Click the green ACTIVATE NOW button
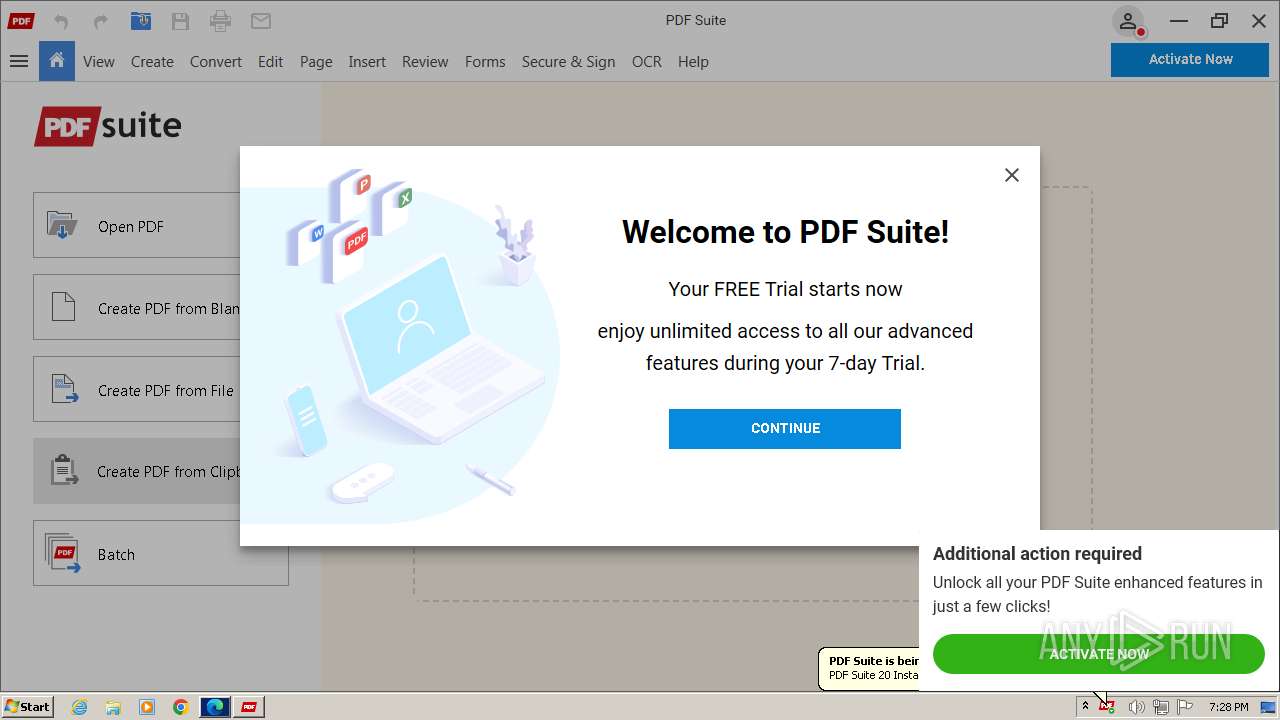Screen dimensions: 1280x720 coord(1099,654)
